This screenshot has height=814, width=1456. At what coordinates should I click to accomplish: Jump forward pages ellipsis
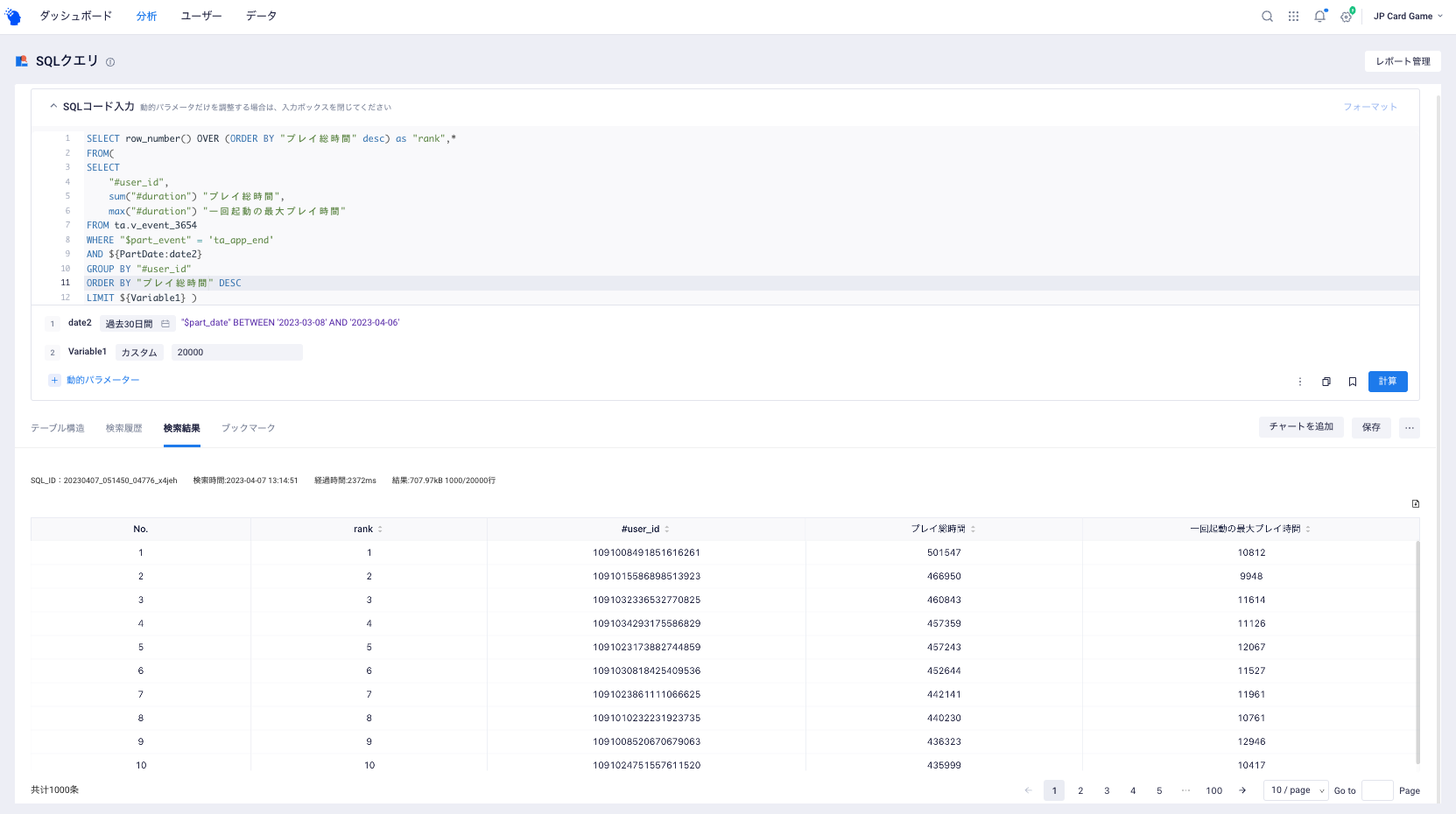1185,790
